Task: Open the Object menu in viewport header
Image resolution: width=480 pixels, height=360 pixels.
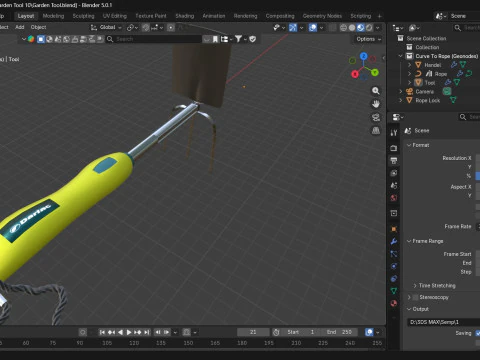Action: 38,27
